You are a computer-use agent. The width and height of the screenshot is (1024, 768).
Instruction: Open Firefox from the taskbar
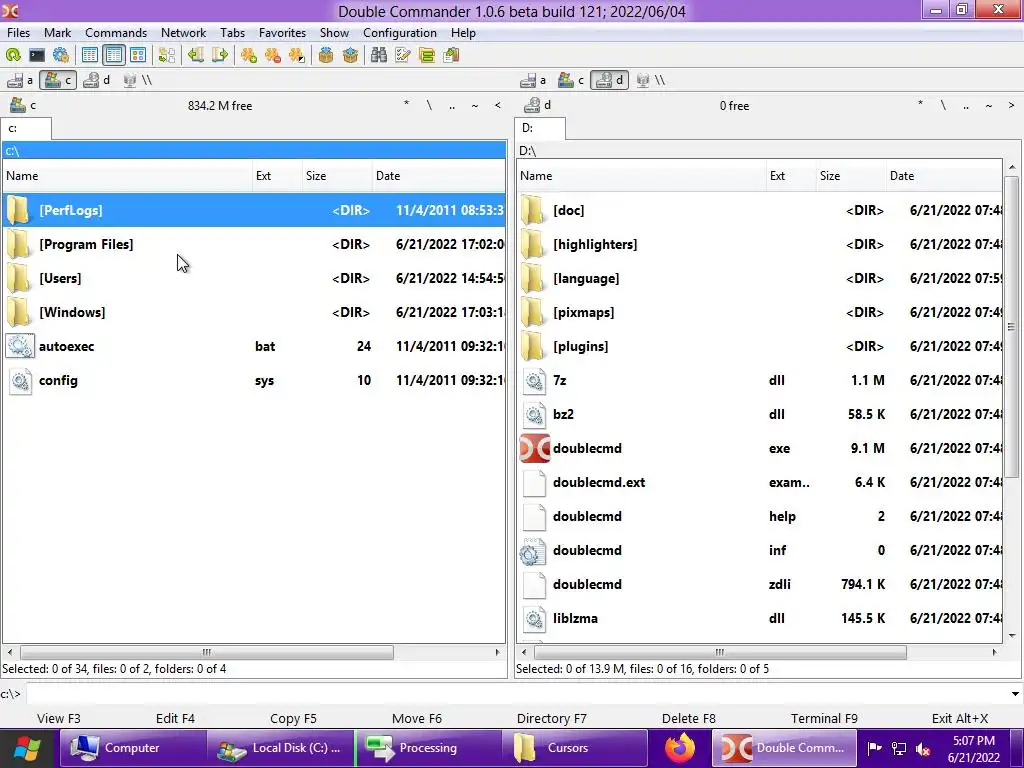(x=680, y=748)
